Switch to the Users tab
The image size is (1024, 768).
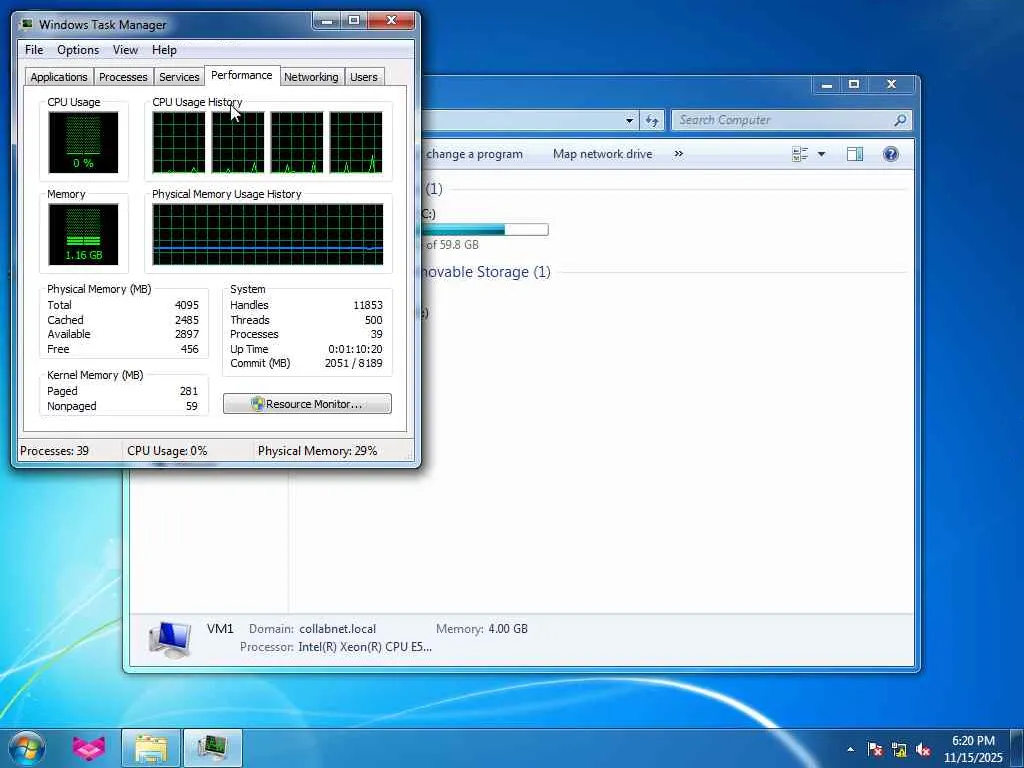(x=364, y=77)
